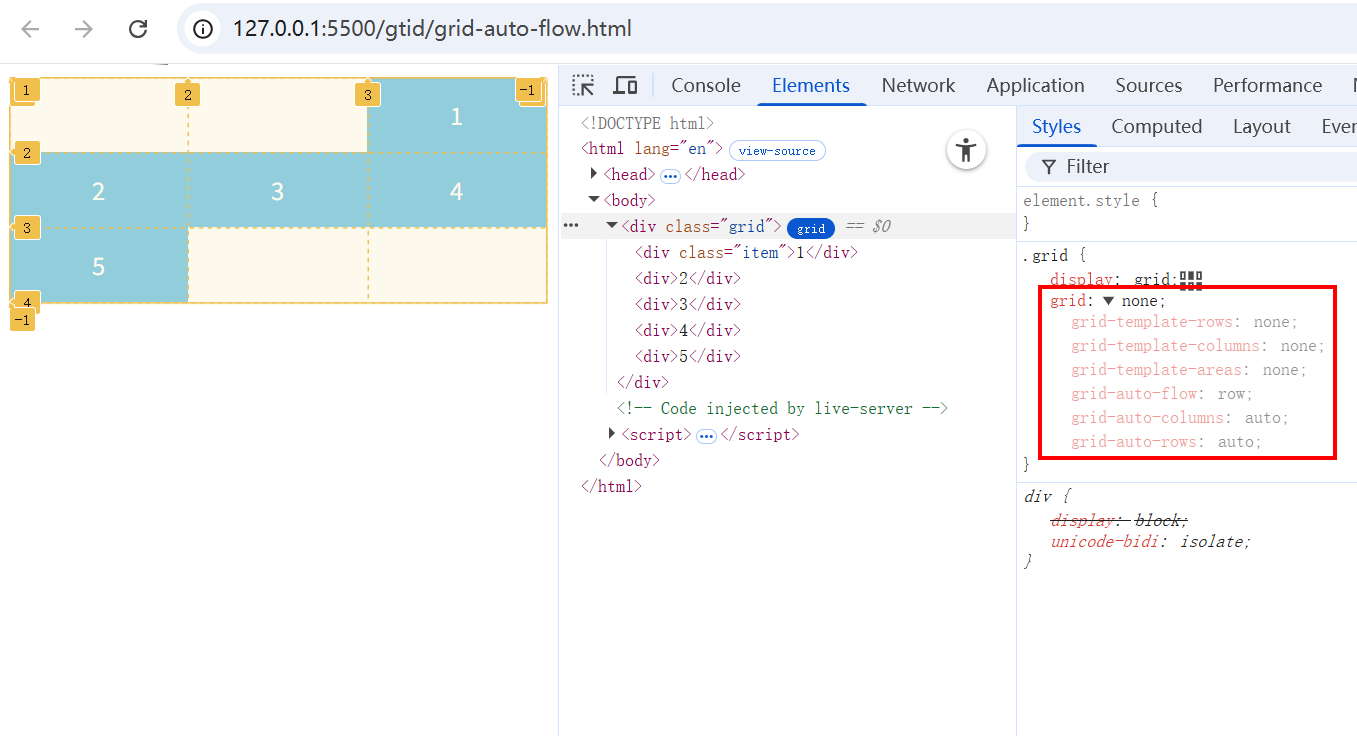Open the Performance tab
The image size is (1357, 736).
pyautogui.click(x=1267, y=85)
